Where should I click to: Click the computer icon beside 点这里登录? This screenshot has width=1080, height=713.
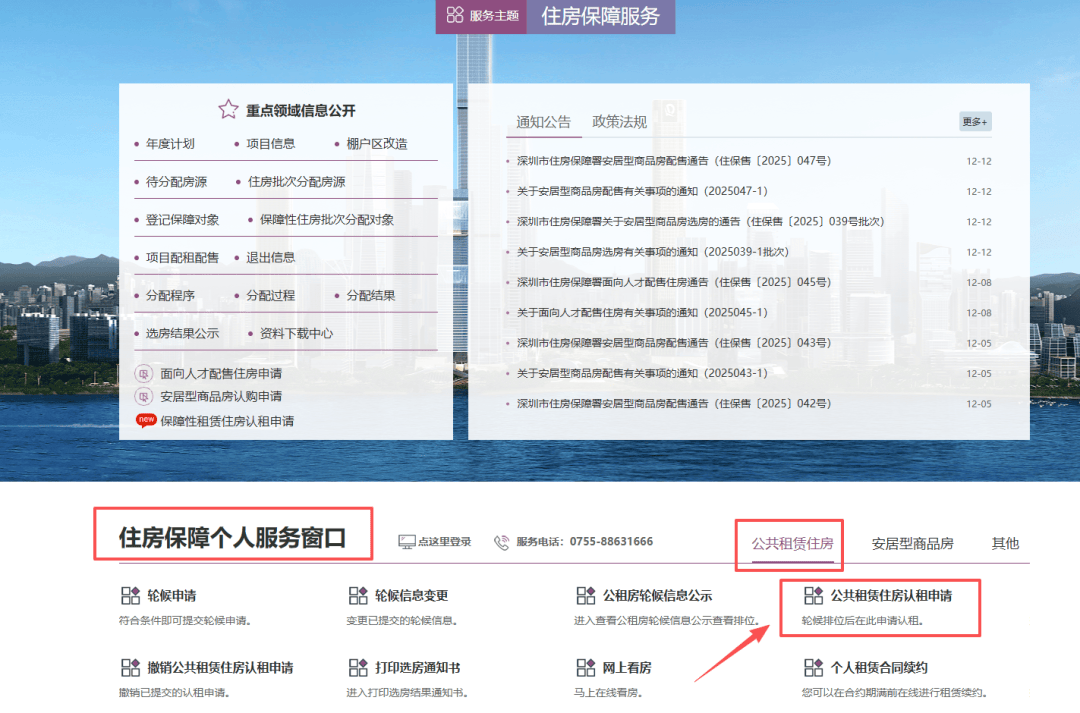[x=405, y=540]
